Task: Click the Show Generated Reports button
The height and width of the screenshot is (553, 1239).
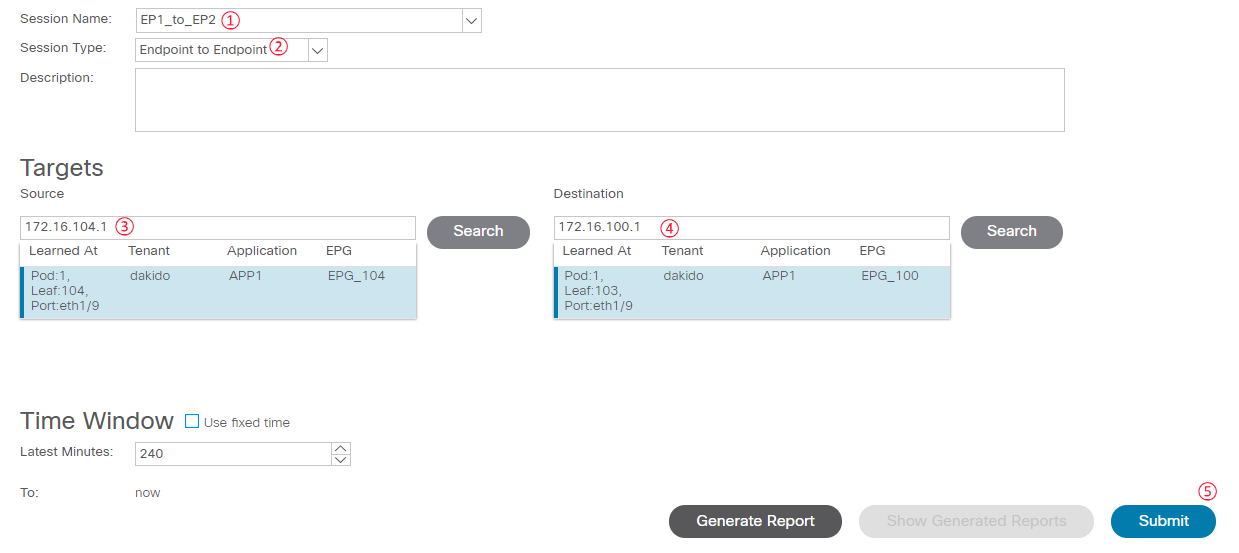Action: tap(976, 521)
